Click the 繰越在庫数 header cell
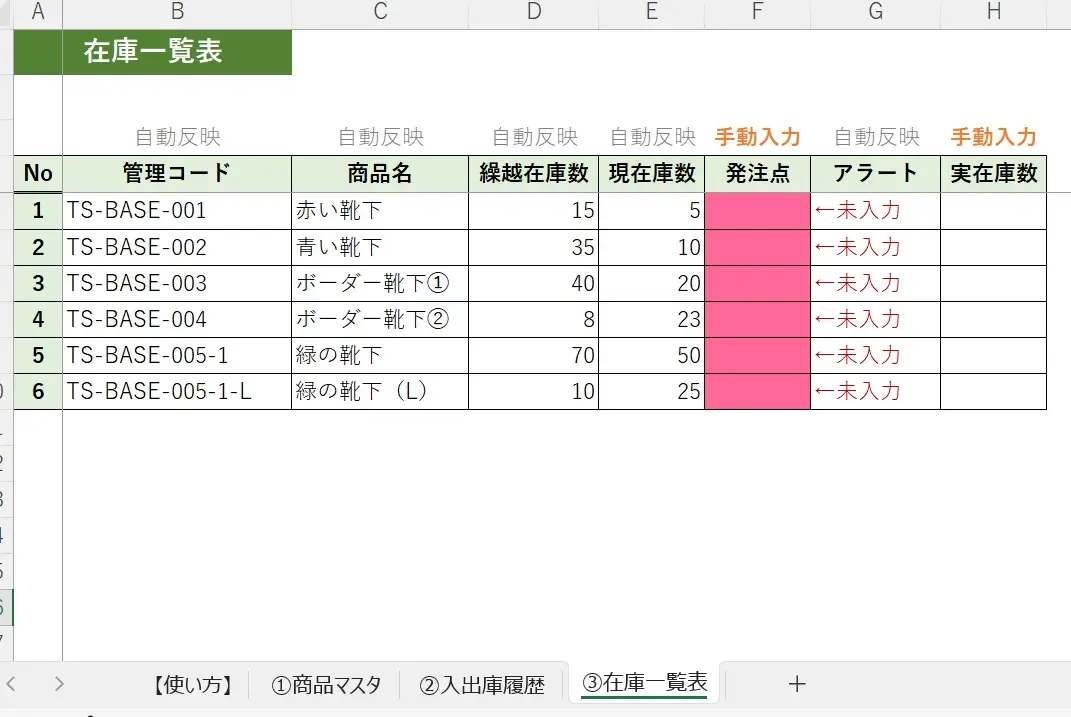The width and height of the screenshot is (1071, 717). tap(533, 173)
